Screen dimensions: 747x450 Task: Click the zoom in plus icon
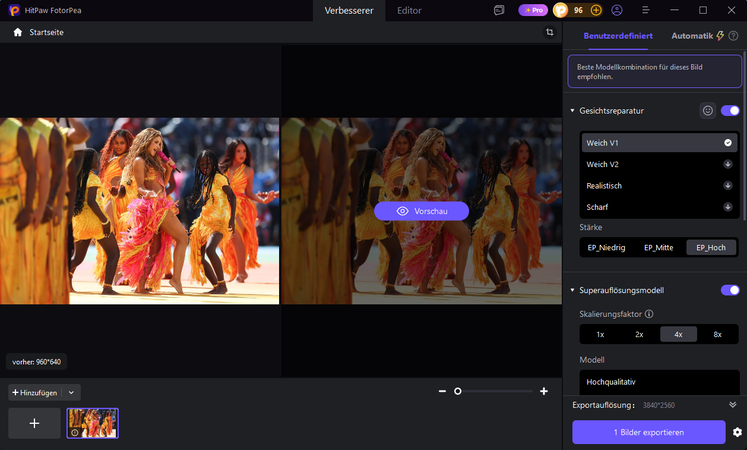click(x=544, y=391)
